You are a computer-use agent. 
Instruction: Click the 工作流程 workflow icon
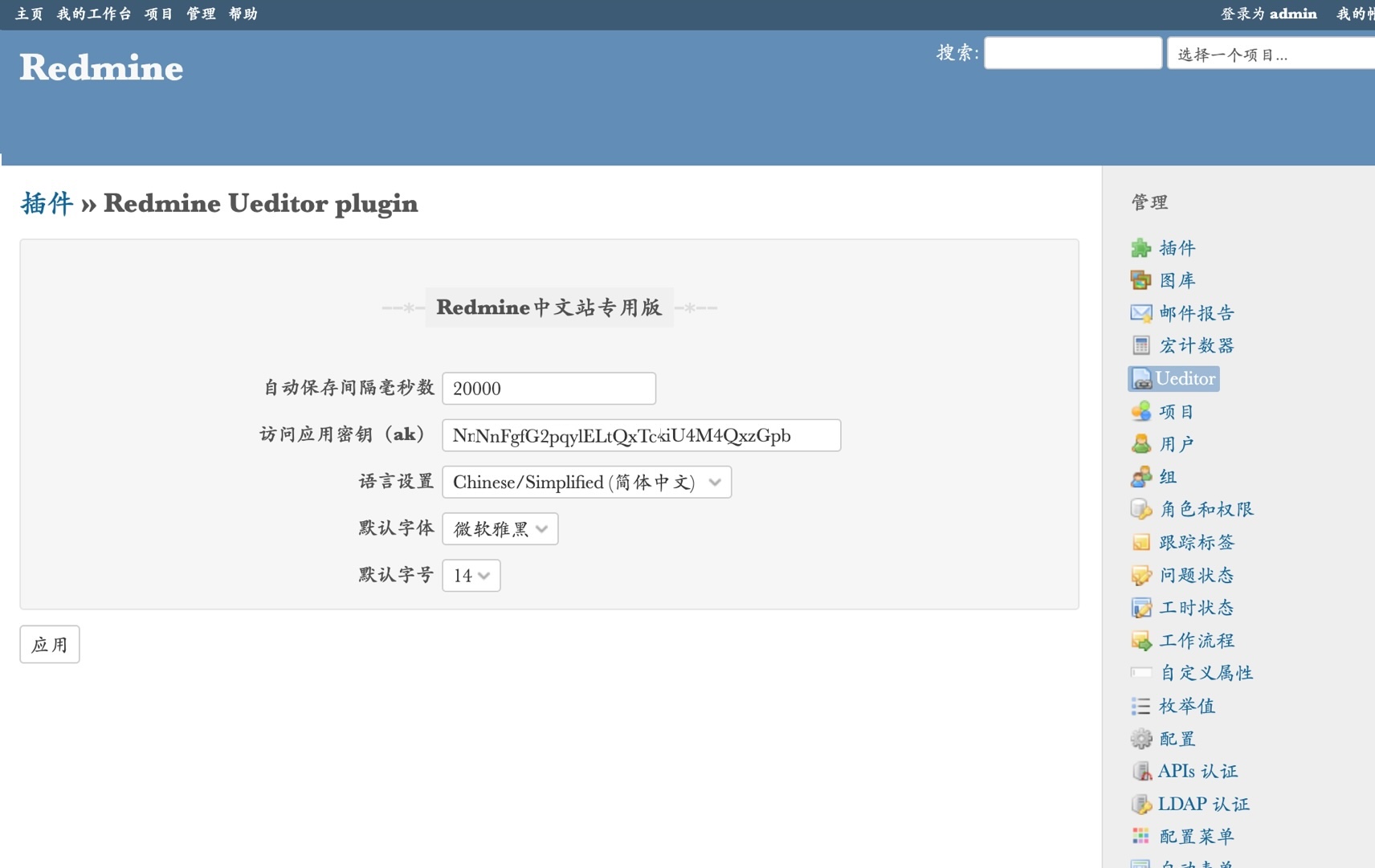(x=1140, y=641)
